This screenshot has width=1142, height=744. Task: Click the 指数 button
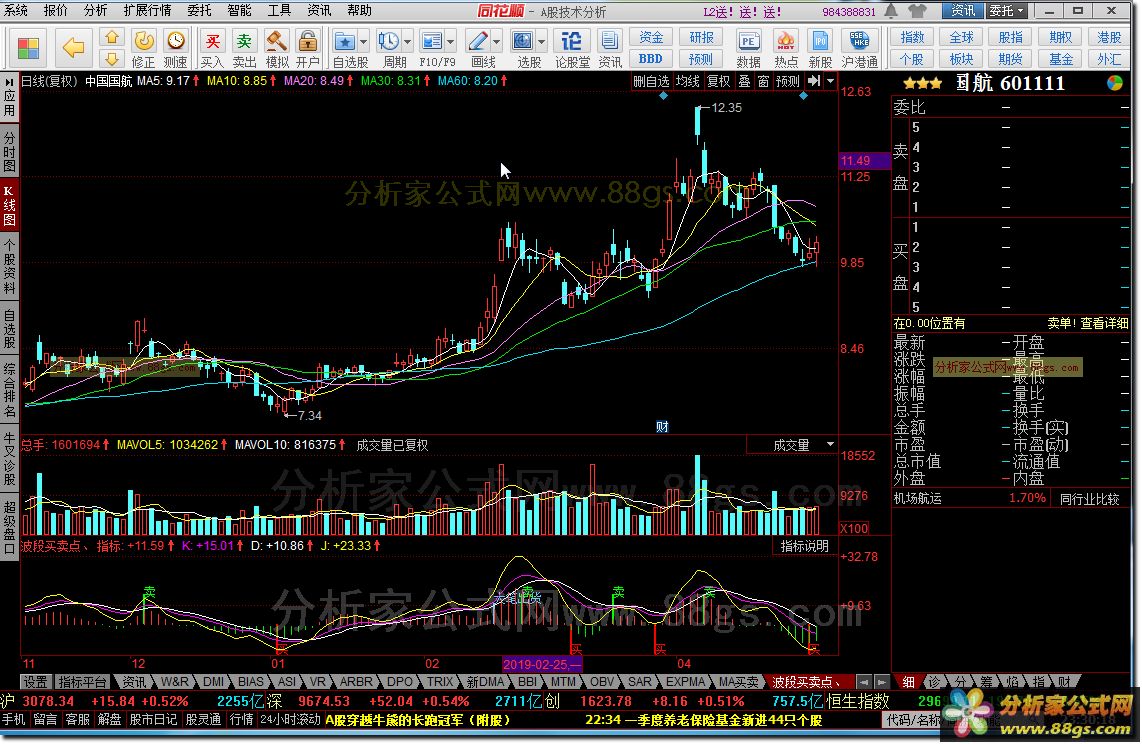(913, 37)
